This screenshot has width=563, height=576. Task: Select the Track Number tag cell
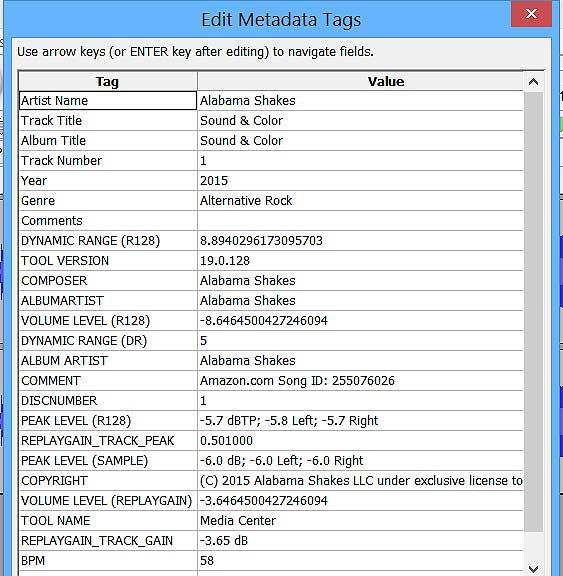pos(108,161)
